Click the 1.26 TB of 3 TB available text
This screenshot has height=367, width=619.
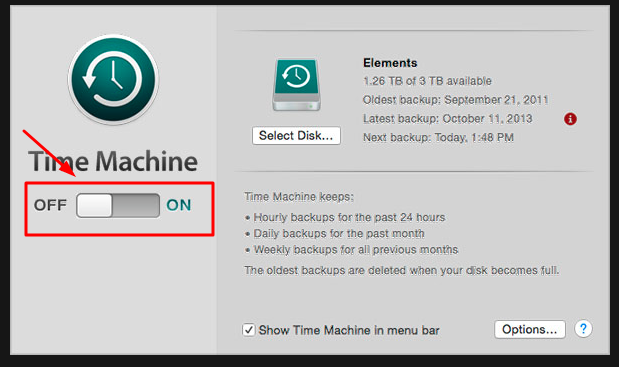pos(427,81)
